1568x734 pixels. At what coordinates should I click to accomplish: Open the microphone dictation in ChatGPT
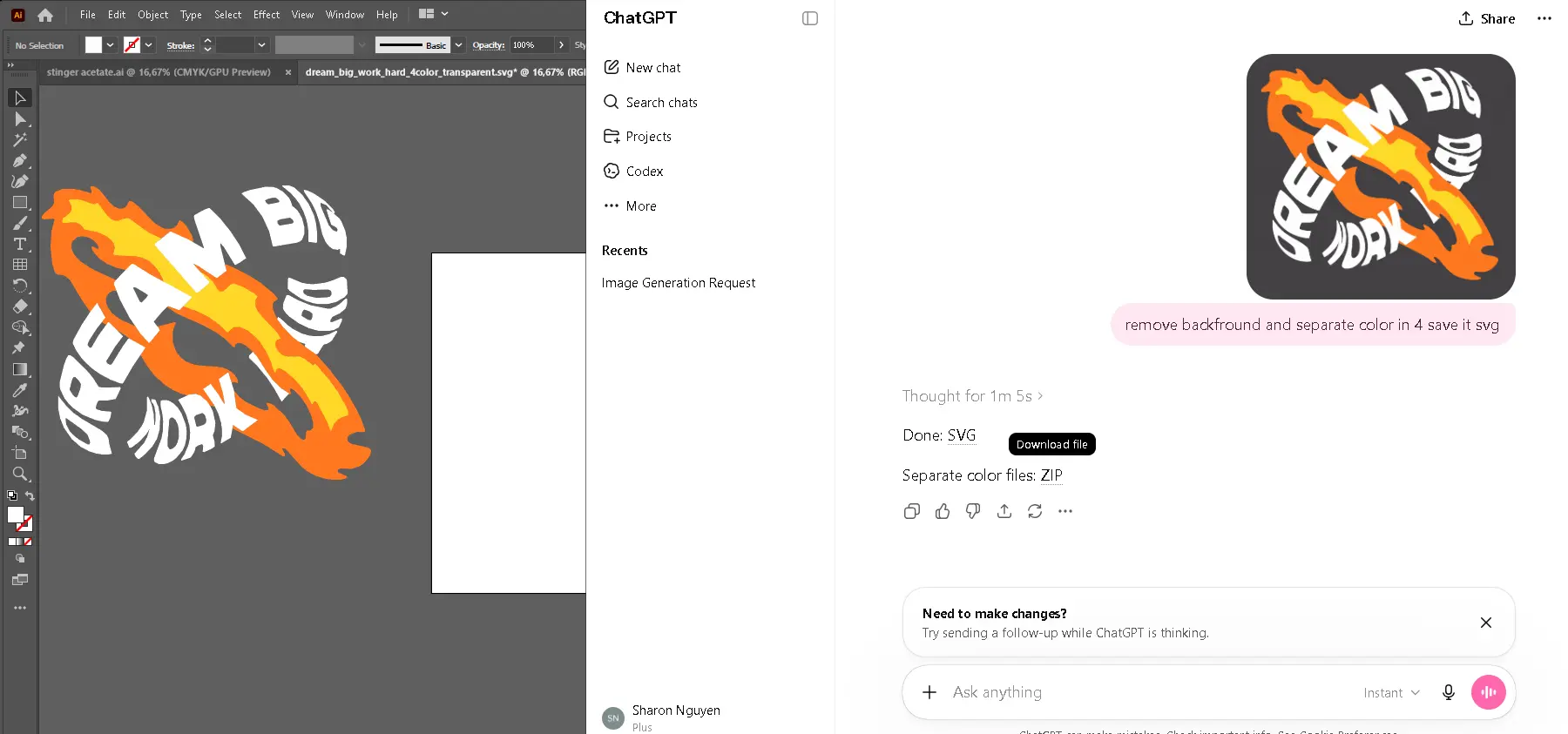(1448, 692)
